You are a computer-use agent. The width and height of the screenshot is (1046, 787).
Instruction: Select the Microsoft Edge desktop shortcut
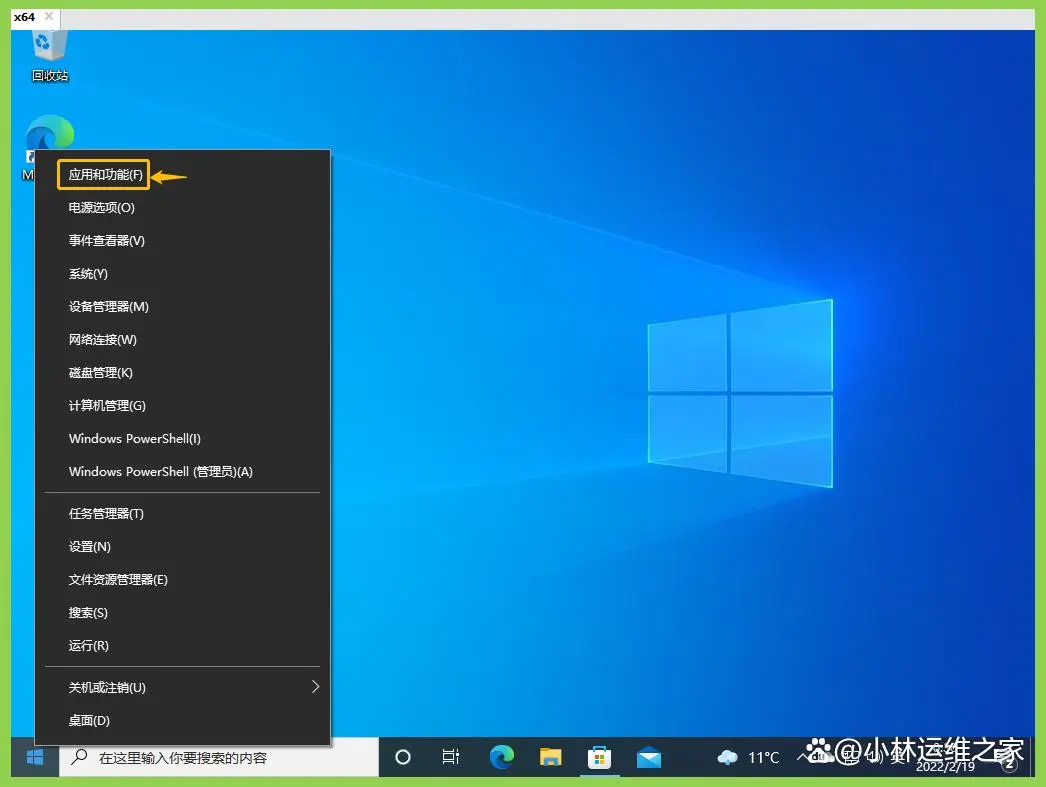click(x=49, y=133)
